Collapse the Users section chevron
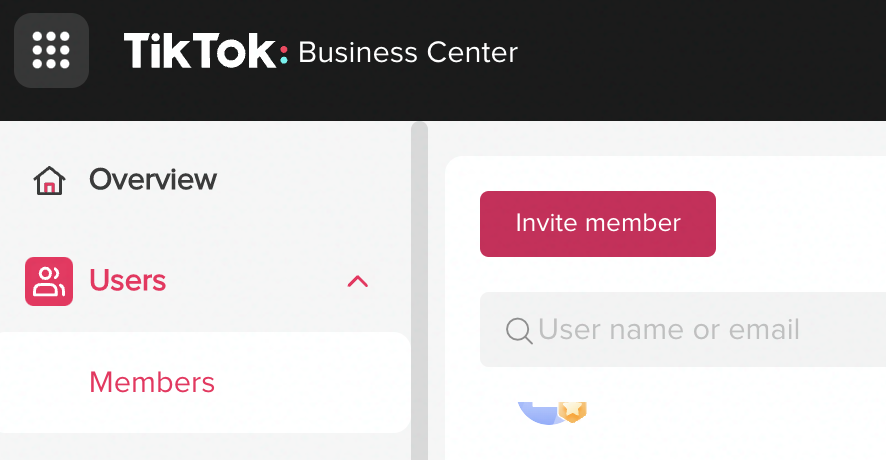The width and height of the screenshot is (886, 460). (357, 282)
